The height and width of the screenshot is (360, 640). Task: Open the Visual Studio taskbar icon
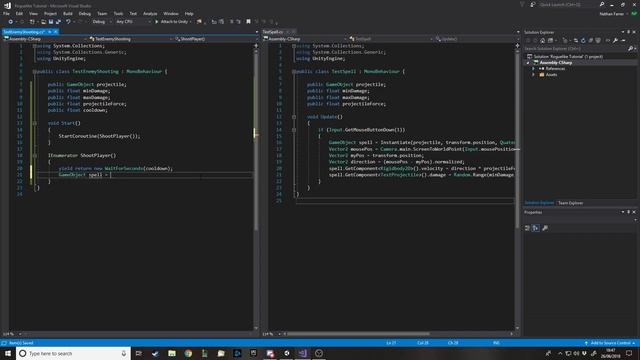click(x=302, y=353)
